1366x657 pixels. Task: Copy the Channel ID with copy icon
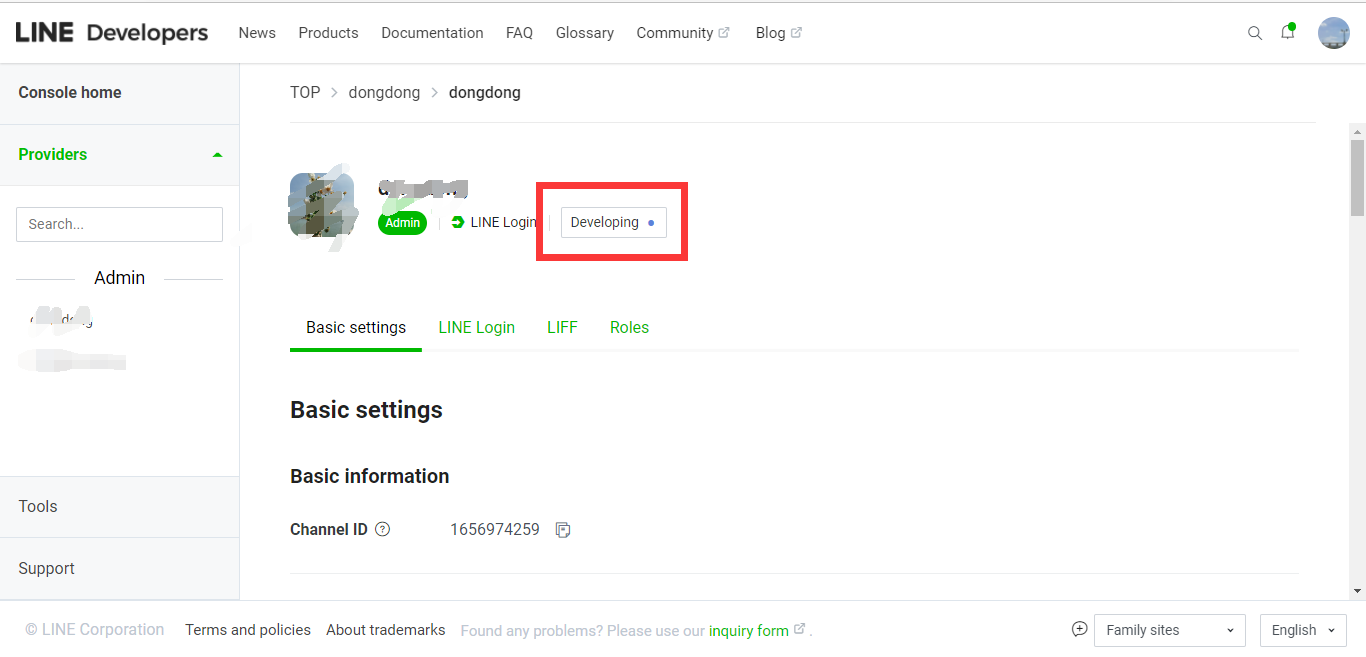point(563,530)
